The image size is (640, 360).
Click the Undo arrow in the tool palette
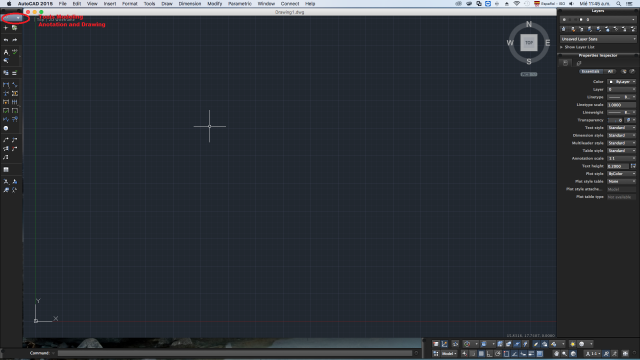click(6, 40)
